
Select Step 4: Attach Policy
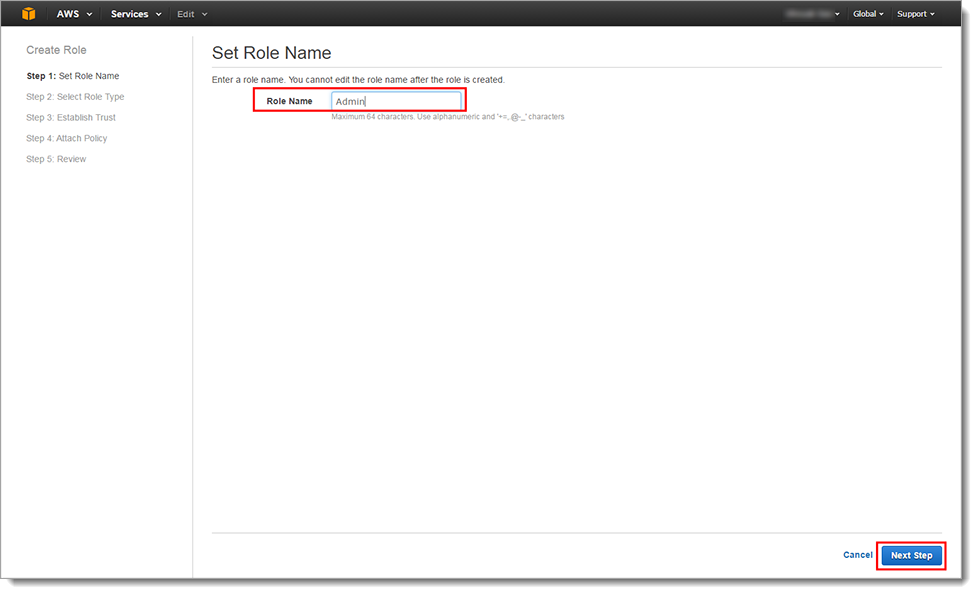tap(66, 139)
